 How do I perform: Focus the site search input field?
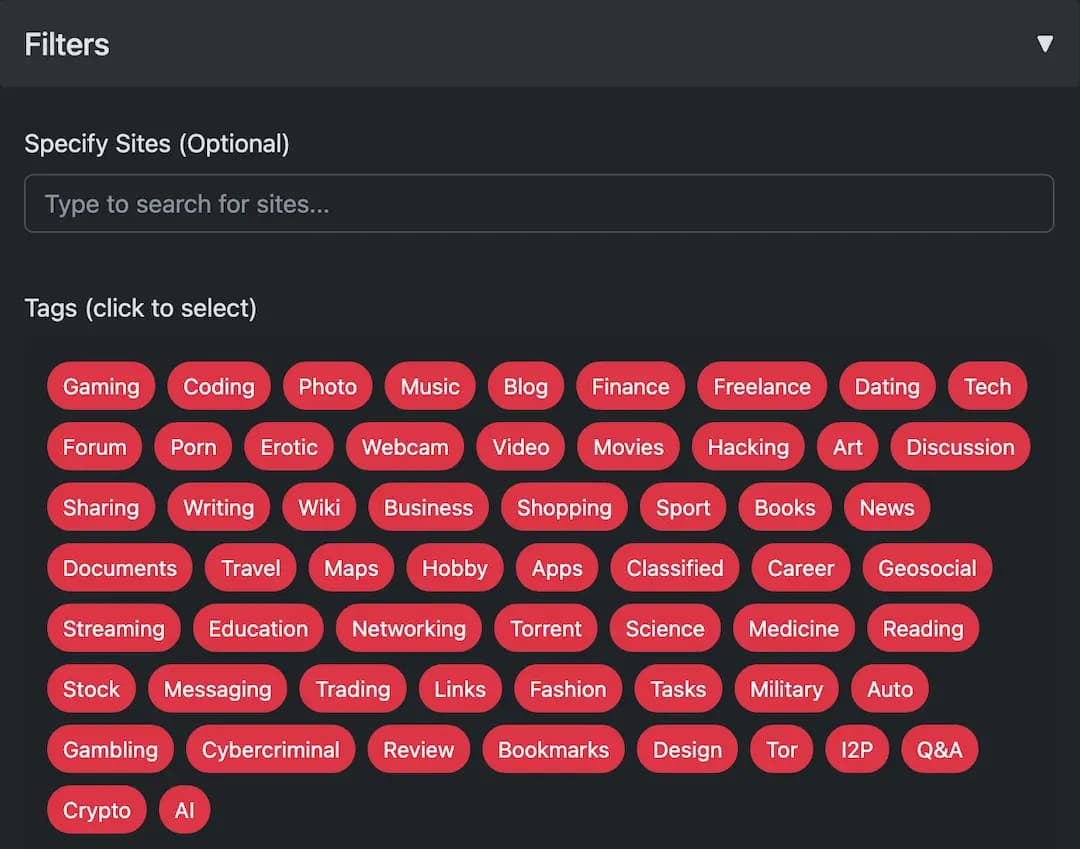539,204
